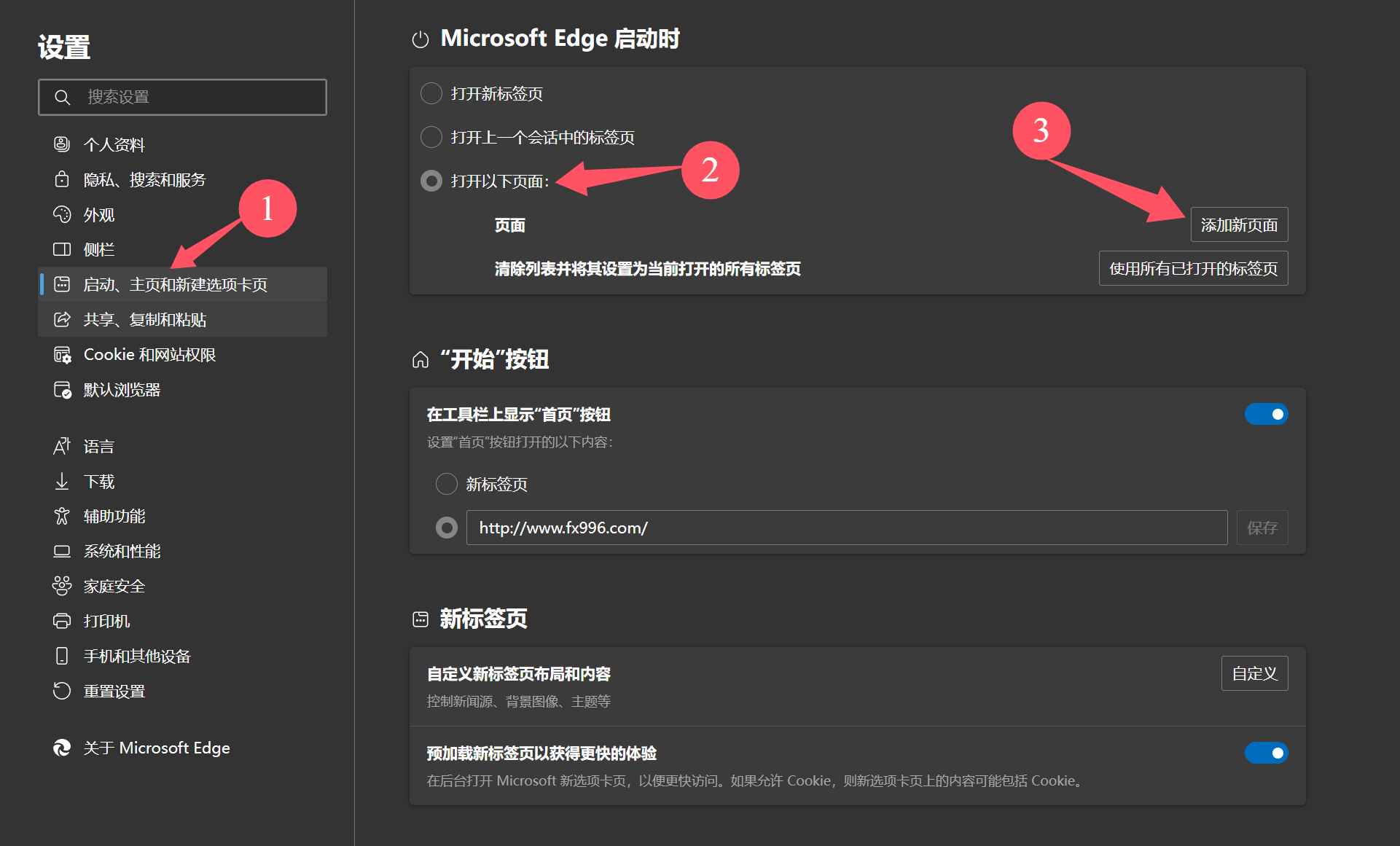This screenshot has height=846, width=1400.
Task: Click the printer icon next to 打印机
Action: pos(62,621)
